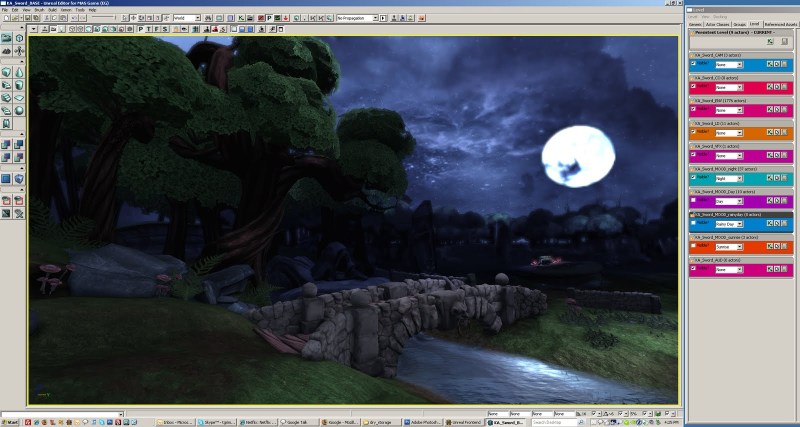Show the KA_Sword_MOOD_sunrise level
This screenshot has width=800, height=427.
(x=693, y=245)
